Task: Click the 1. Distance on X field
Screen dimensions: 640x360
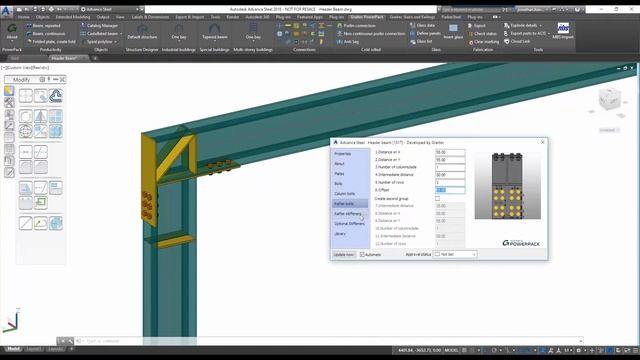Action: (450, 152)
